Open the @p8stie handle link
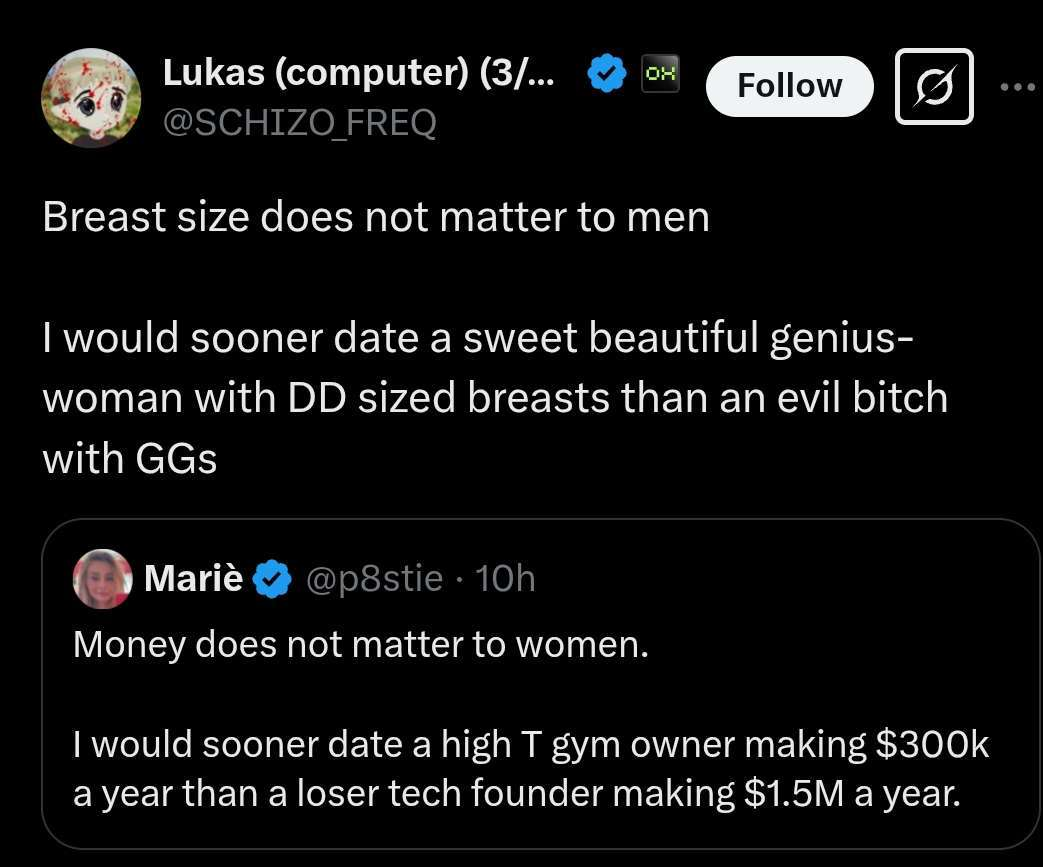 [x=375, y=579]
